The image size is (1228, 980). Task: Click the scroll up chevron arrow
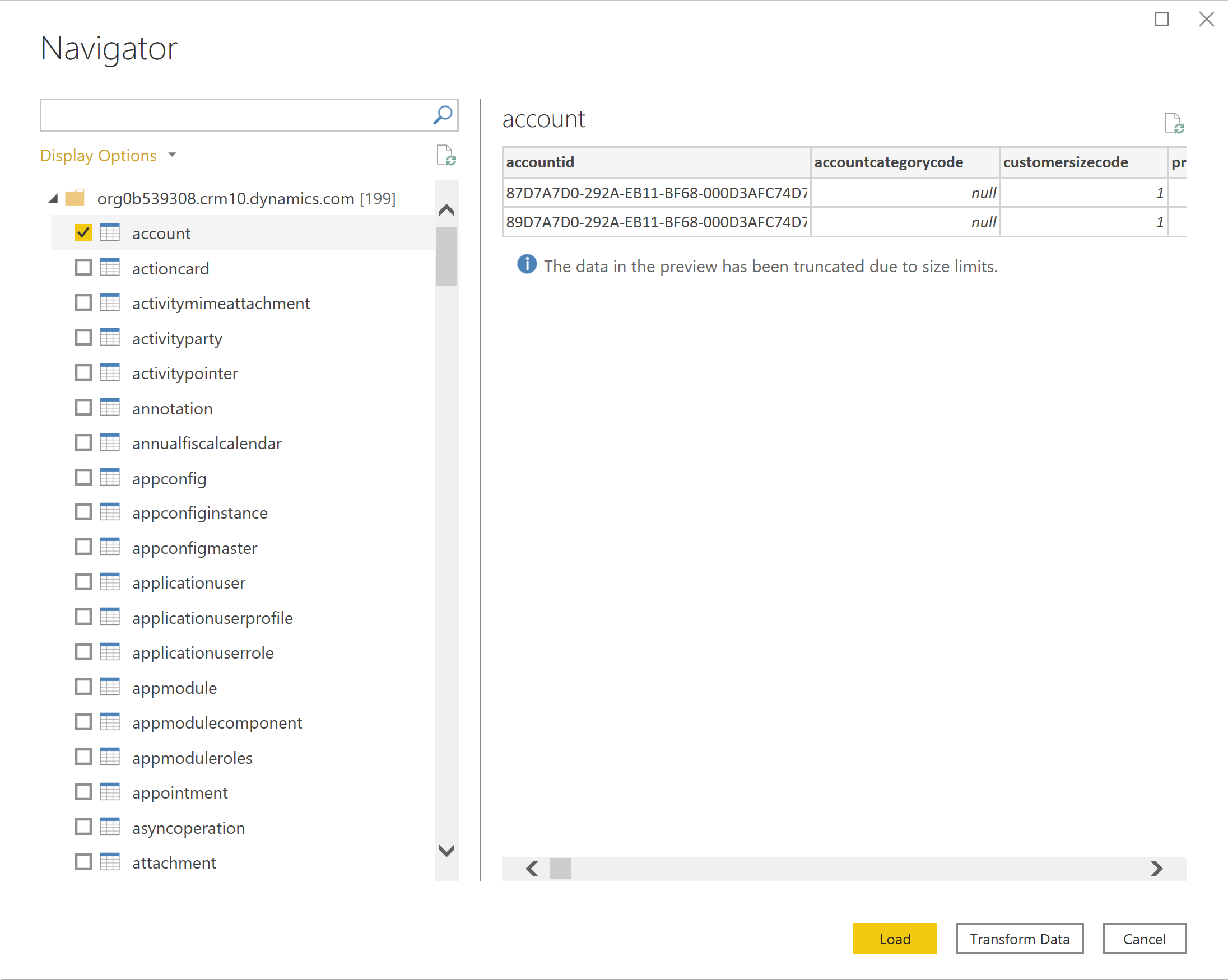(x=448, y=209)
